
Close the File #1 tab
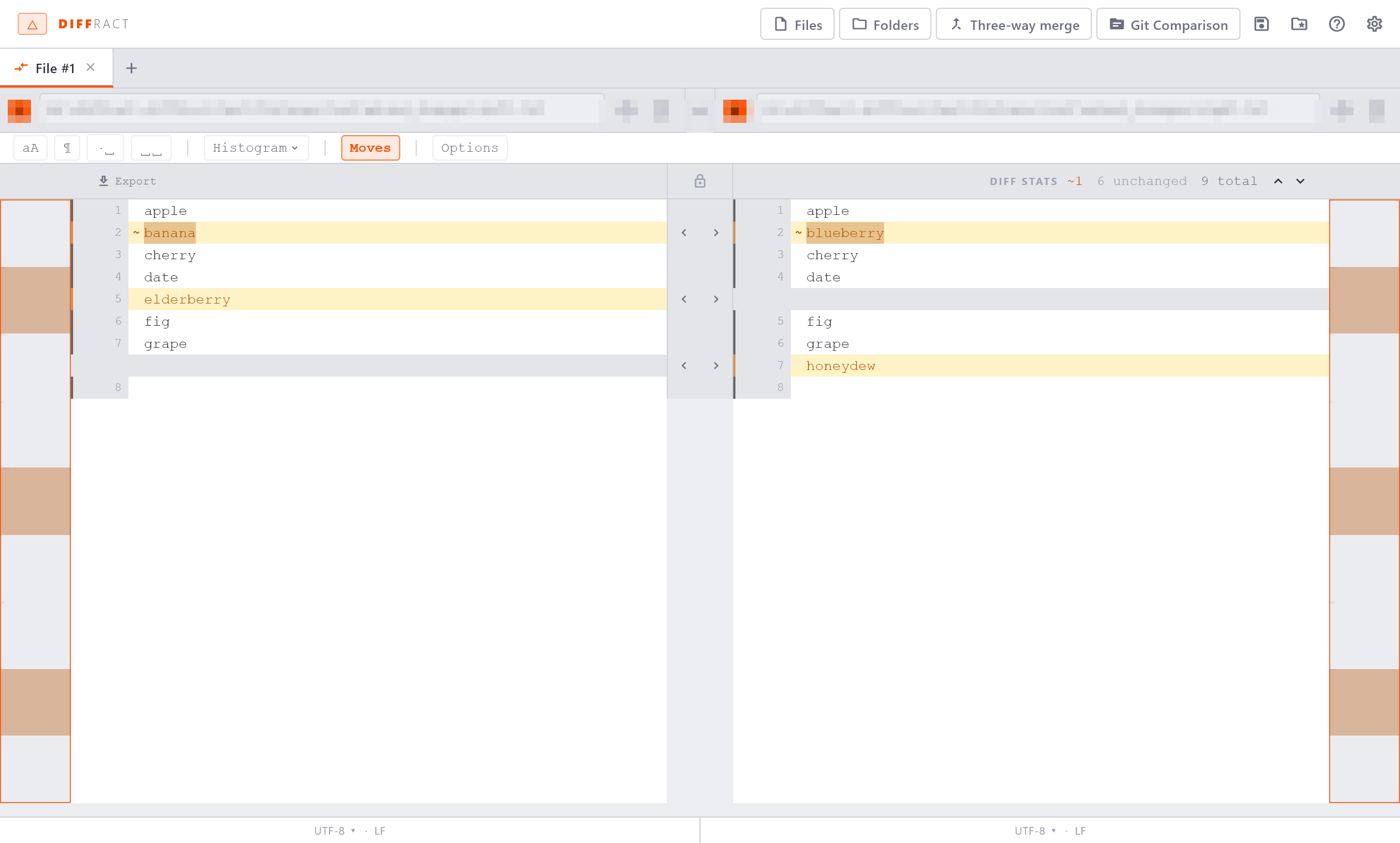pos(90,68)
